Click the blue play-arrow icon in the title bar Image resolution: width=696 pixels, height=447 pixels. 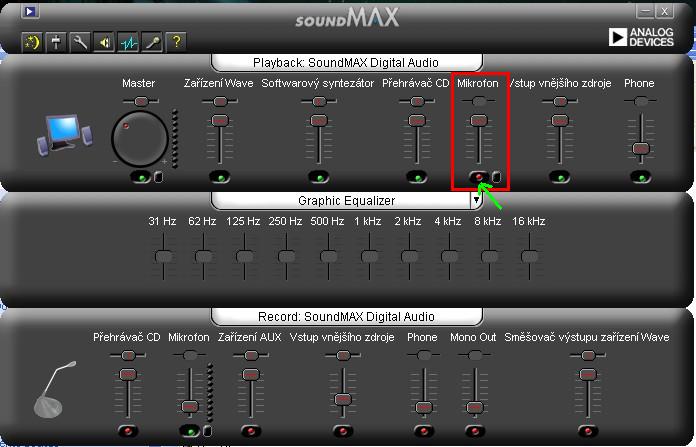(30, 12)
